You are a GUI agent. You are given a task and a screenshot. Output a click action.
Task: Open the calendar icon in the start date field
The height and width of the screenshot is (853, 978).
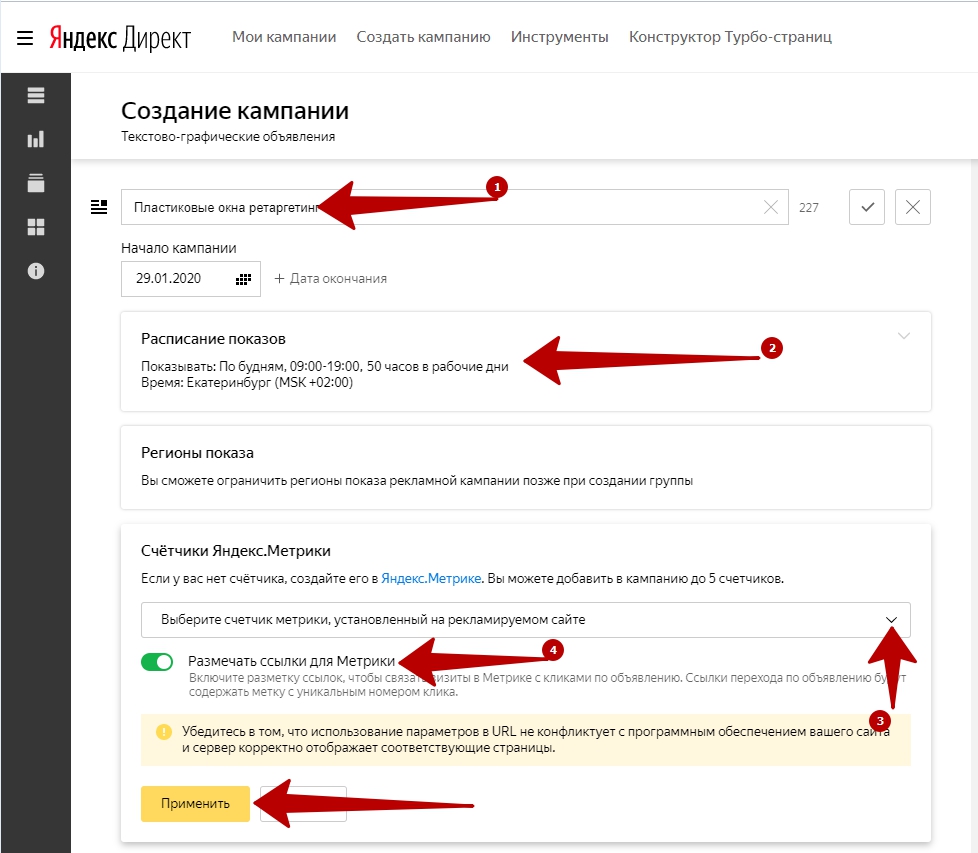pyautogui.click(x=243, y=279)
